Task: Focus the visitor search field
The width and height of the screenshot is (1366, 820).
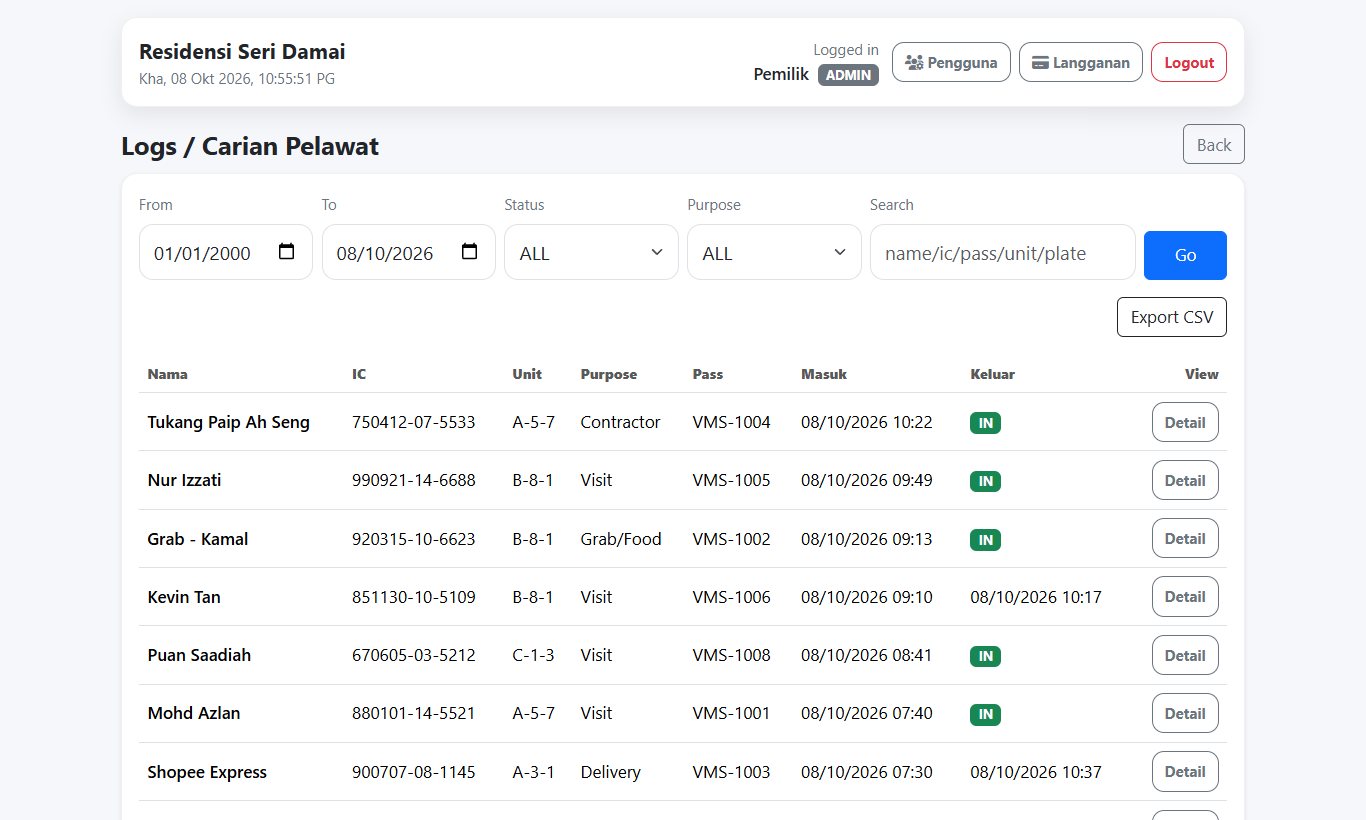Action: point(1003,252)
